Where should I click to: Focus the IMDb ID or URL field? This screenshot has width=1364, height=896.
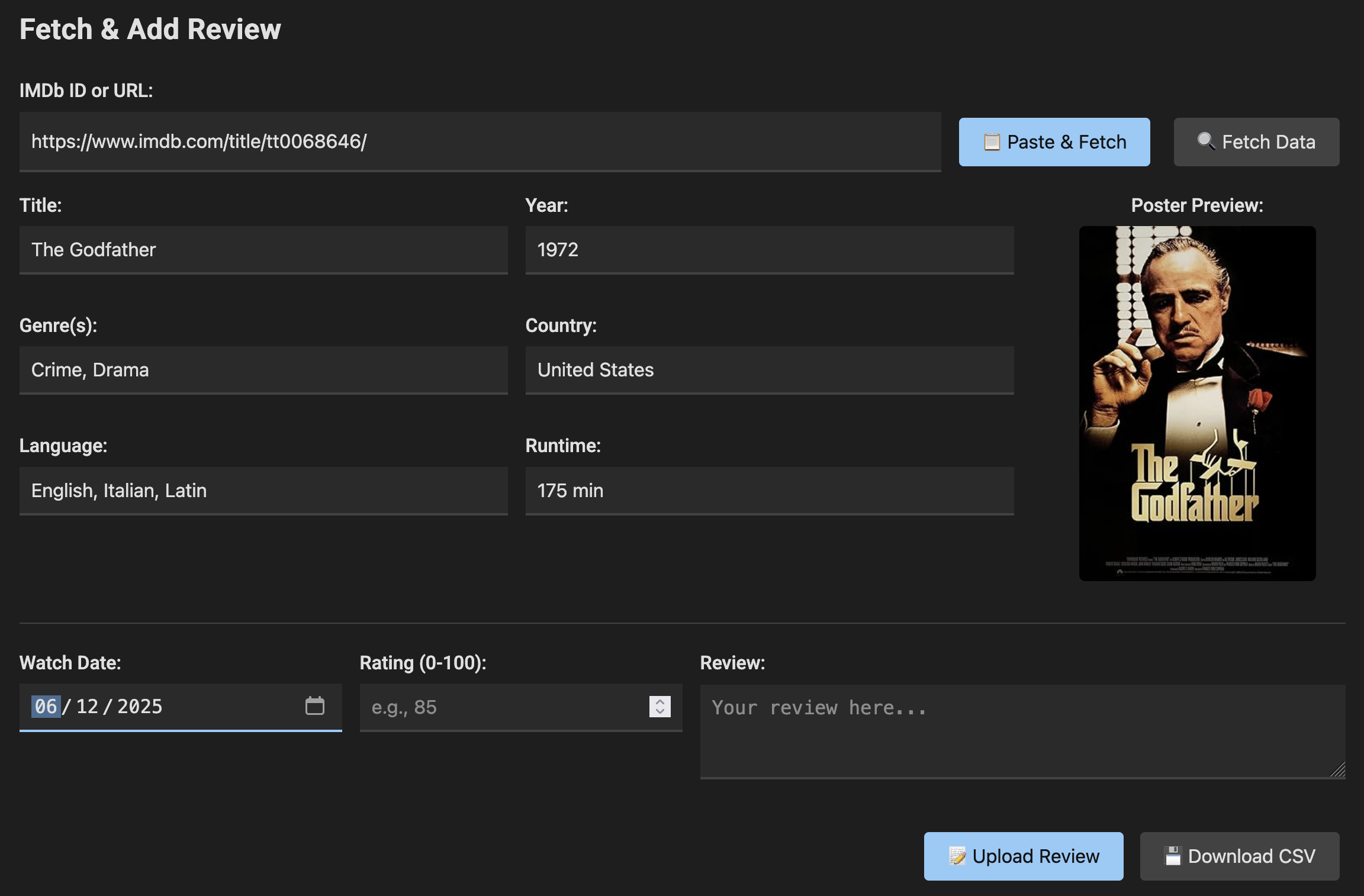pos(480,142)
